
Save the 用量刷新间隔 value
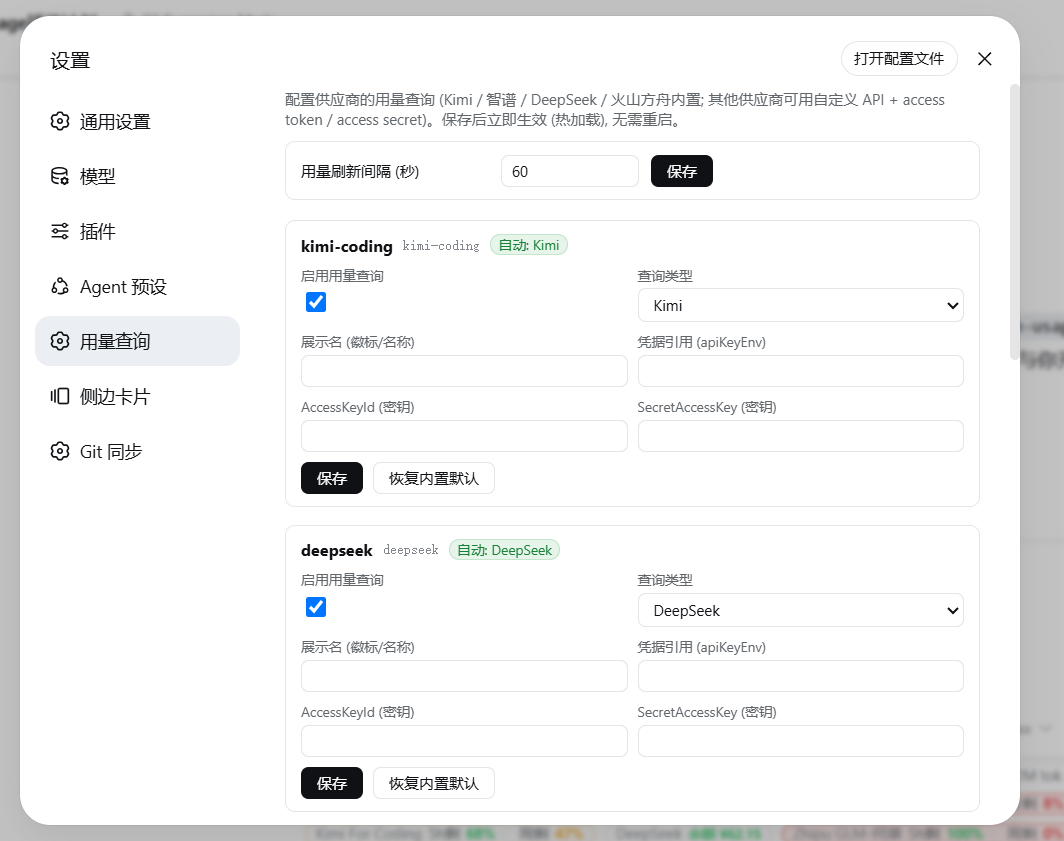tap(682, 171)
